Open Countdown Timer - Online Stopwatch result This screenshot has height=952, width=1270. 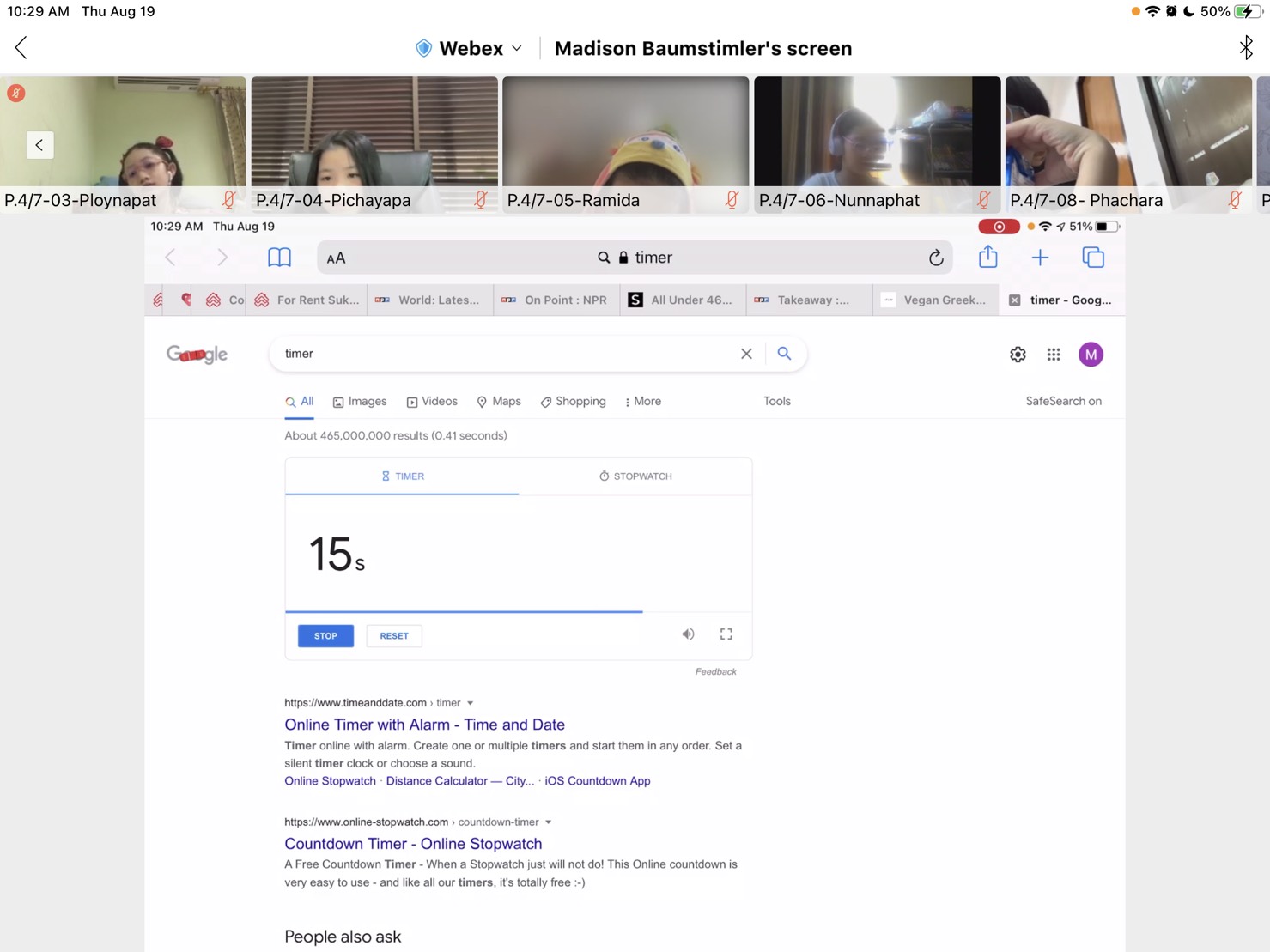coord(413,844)
